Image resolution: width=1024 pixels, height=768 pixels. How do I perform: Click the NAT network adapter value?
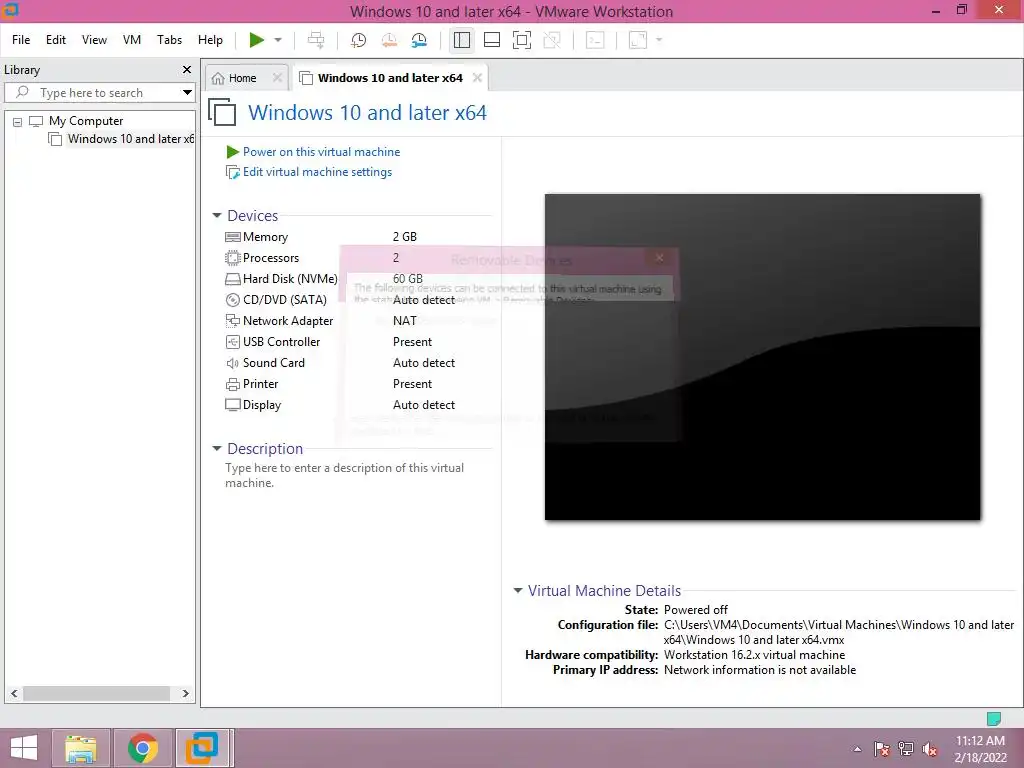pyautogui.click(x=405, y=321)
